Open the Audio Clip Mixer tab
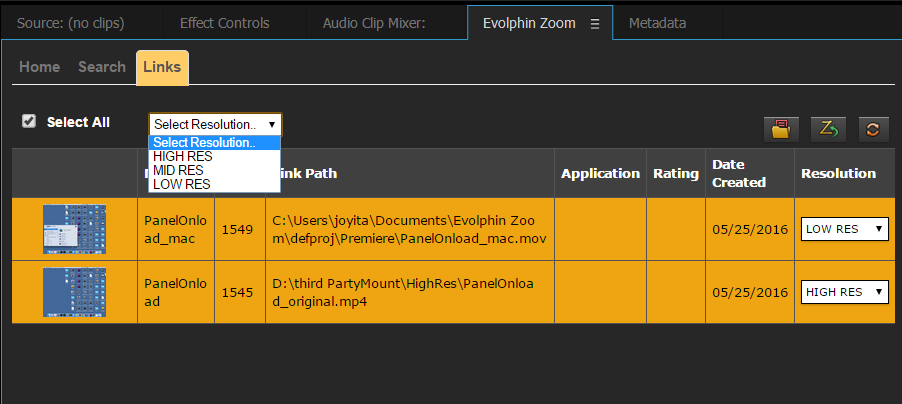Screen dimensions: 902x404 point(374,24)
